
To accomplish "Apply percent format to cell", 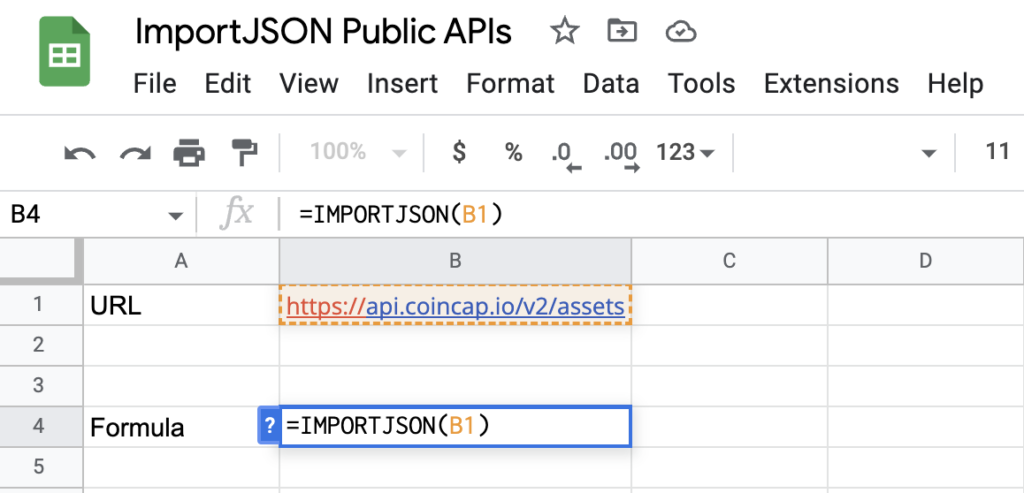I will 513,153.
